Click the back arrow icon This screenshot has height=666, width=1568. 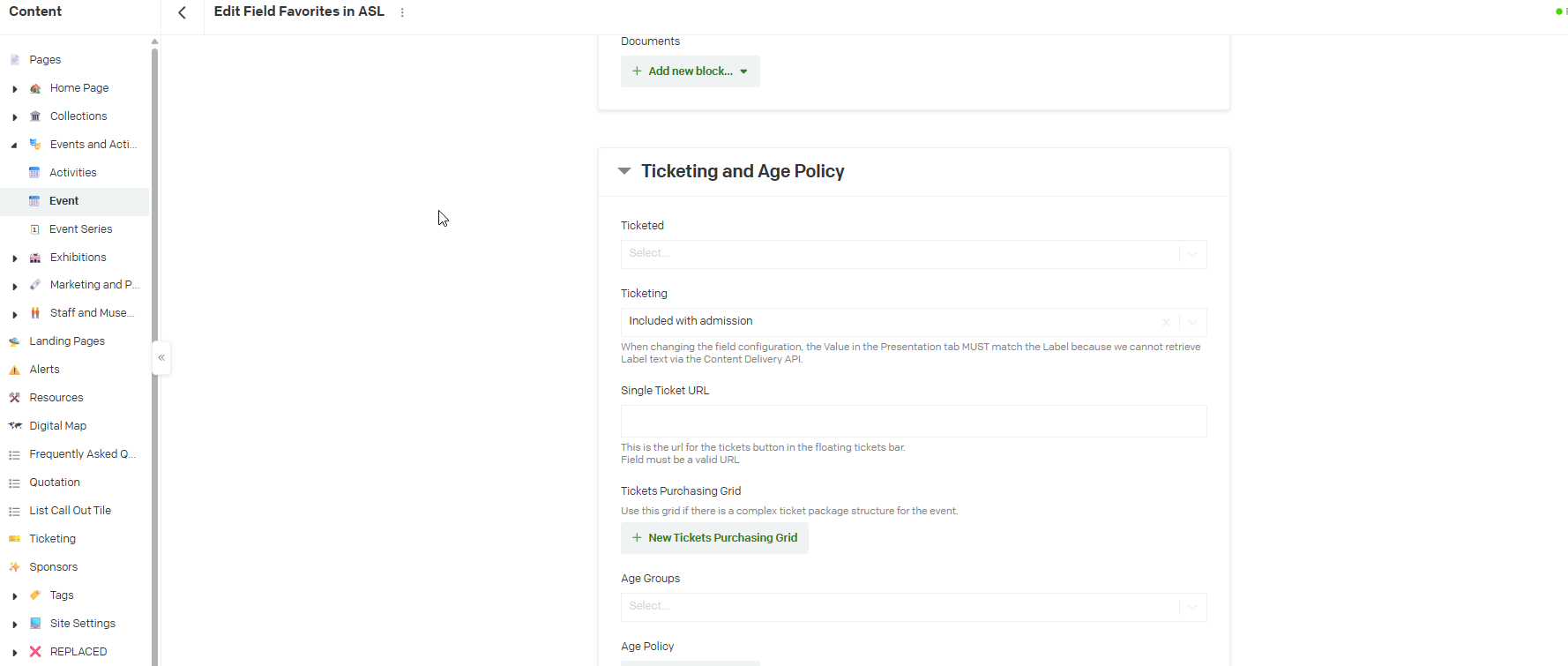[x=183, y=12]
